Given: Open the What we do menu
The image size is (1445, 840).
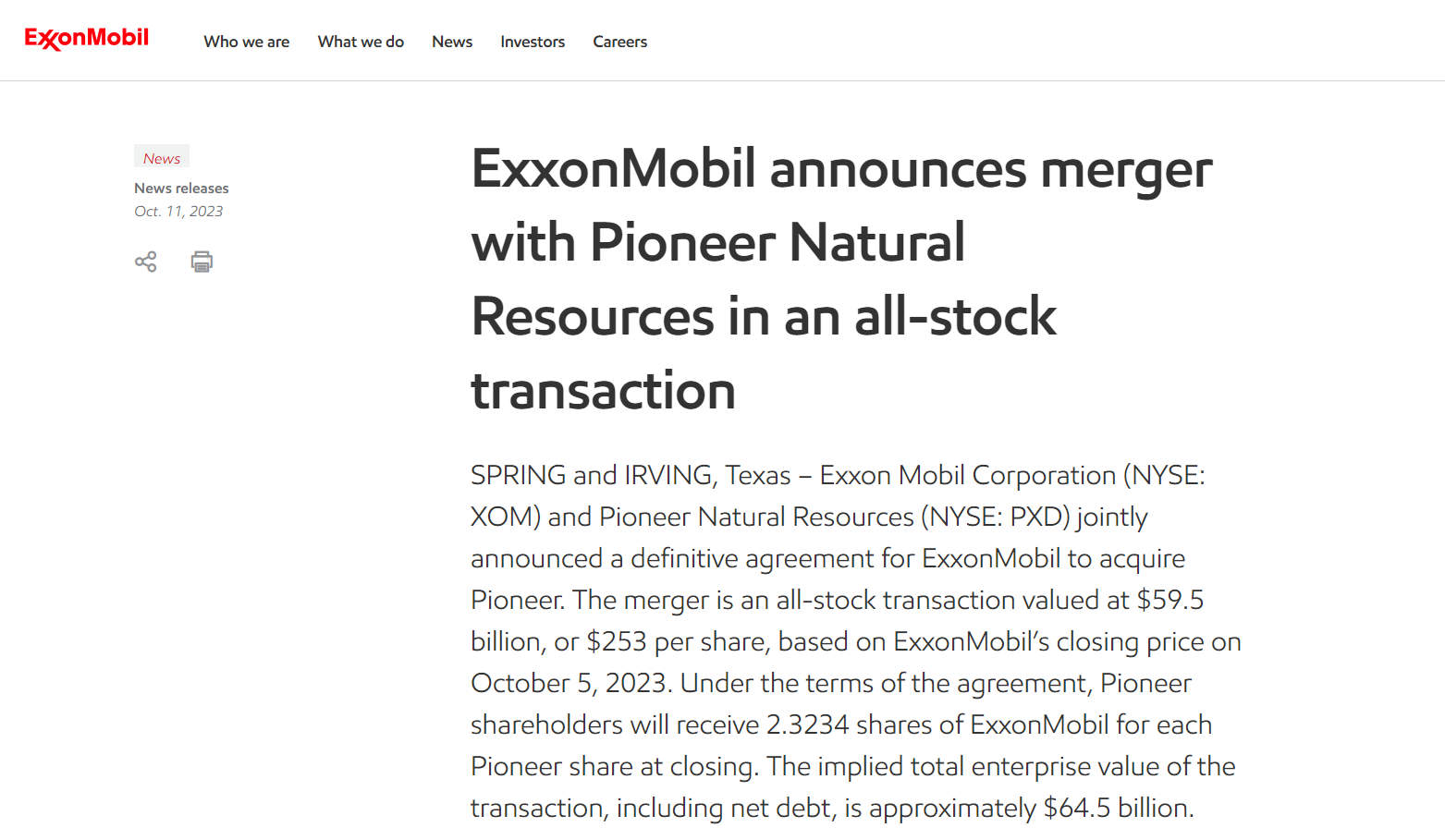Looking at the screenshot, I should pyautogui.click(x=361, y=42).
